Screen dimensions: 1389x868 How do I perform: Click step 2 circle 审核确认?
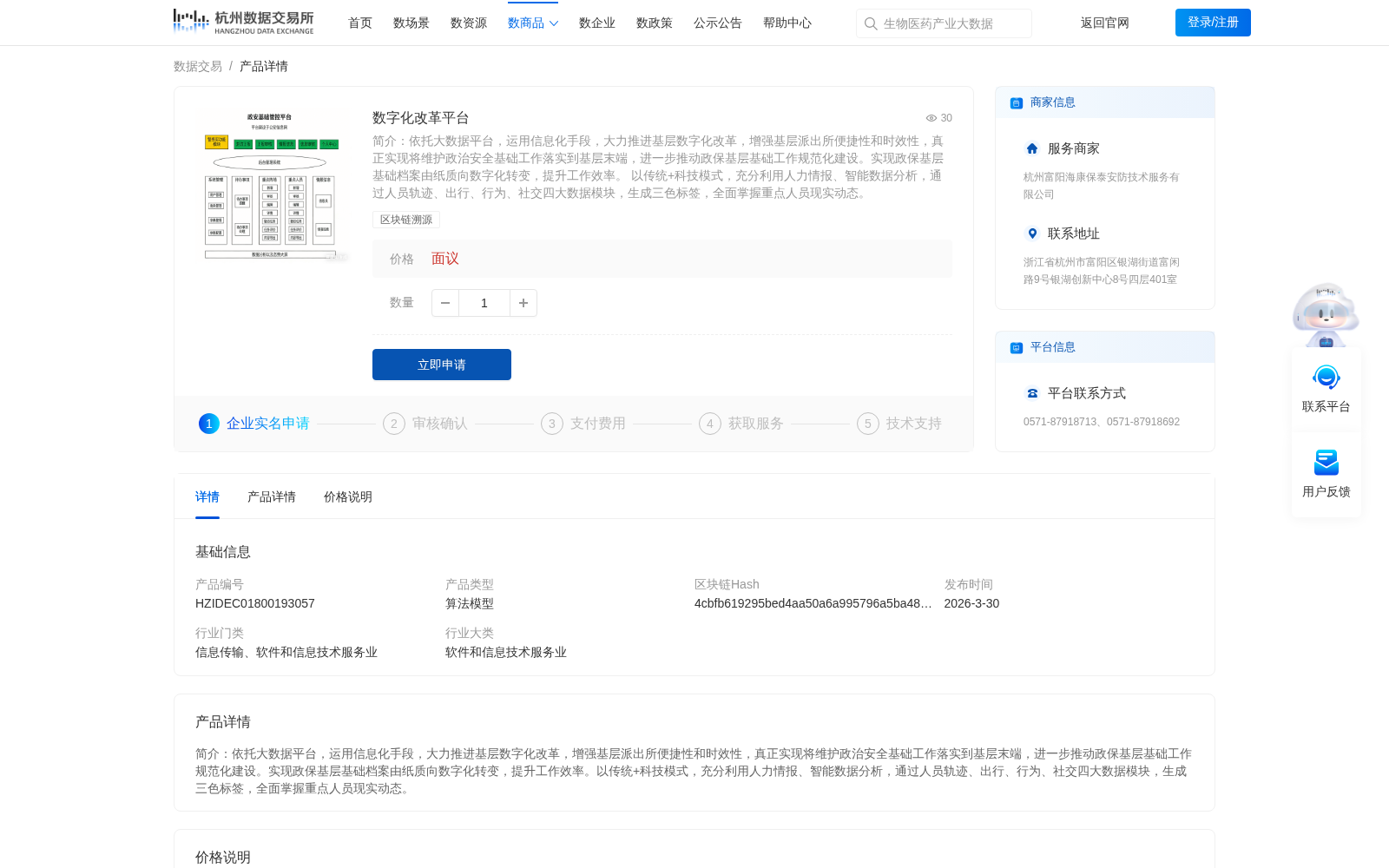(x=394, y=424)
